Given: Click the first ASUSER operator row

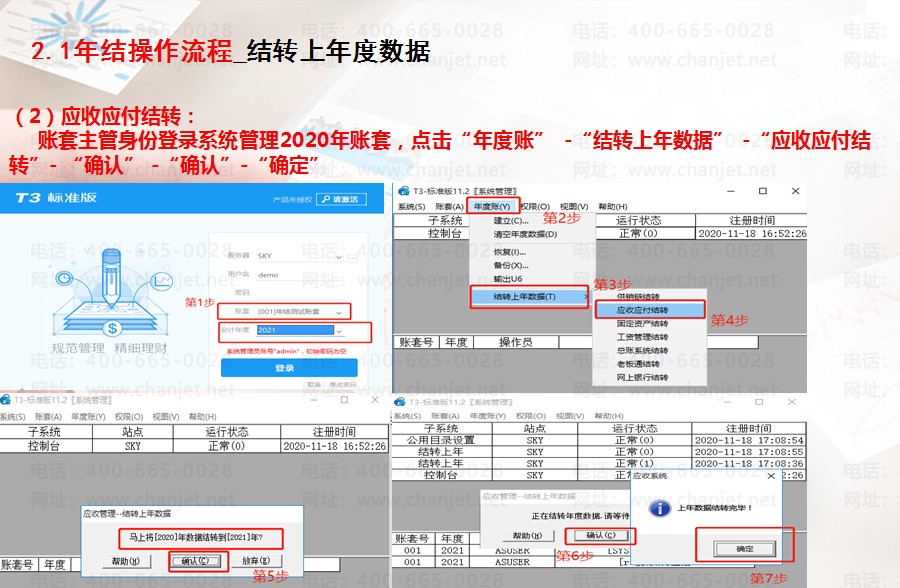Looking at the screenshot, I should click(512, 550).
